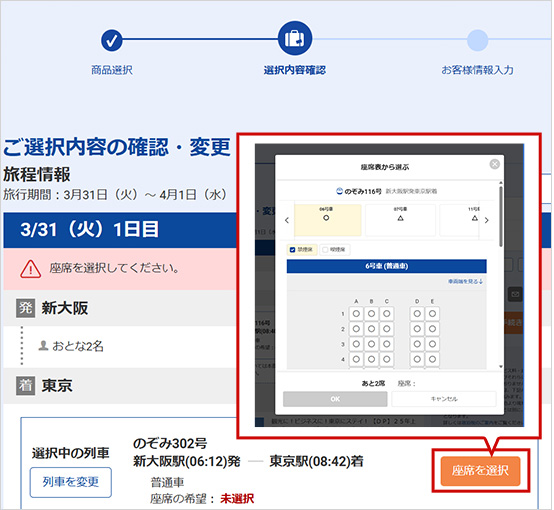Screen dimensions: 554x510
Task: Select seat 4C in the seat map
Action: tap(387, 359)
